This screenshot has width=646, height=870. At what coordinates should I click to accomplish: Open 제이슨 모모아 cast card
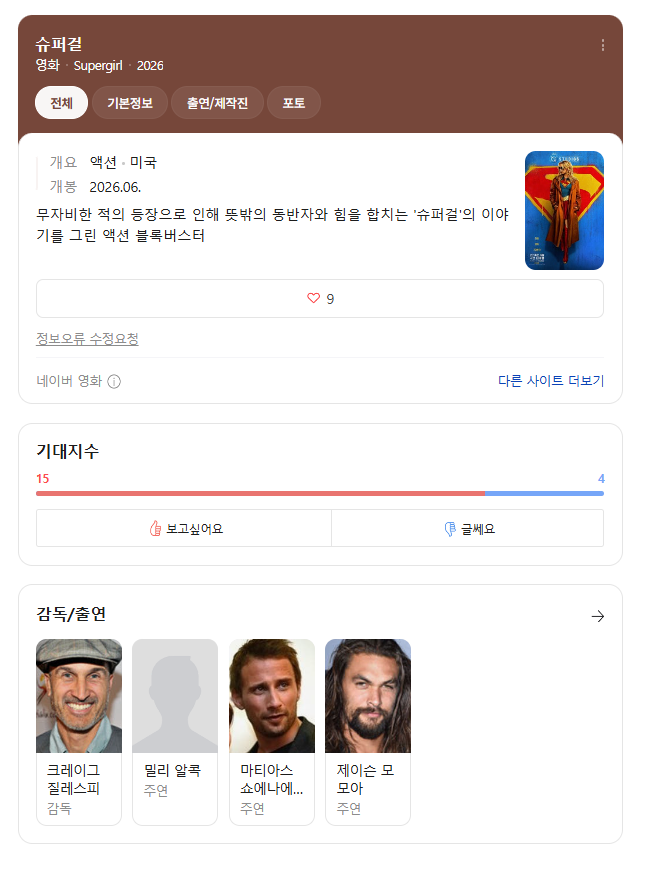pos(368,732)
